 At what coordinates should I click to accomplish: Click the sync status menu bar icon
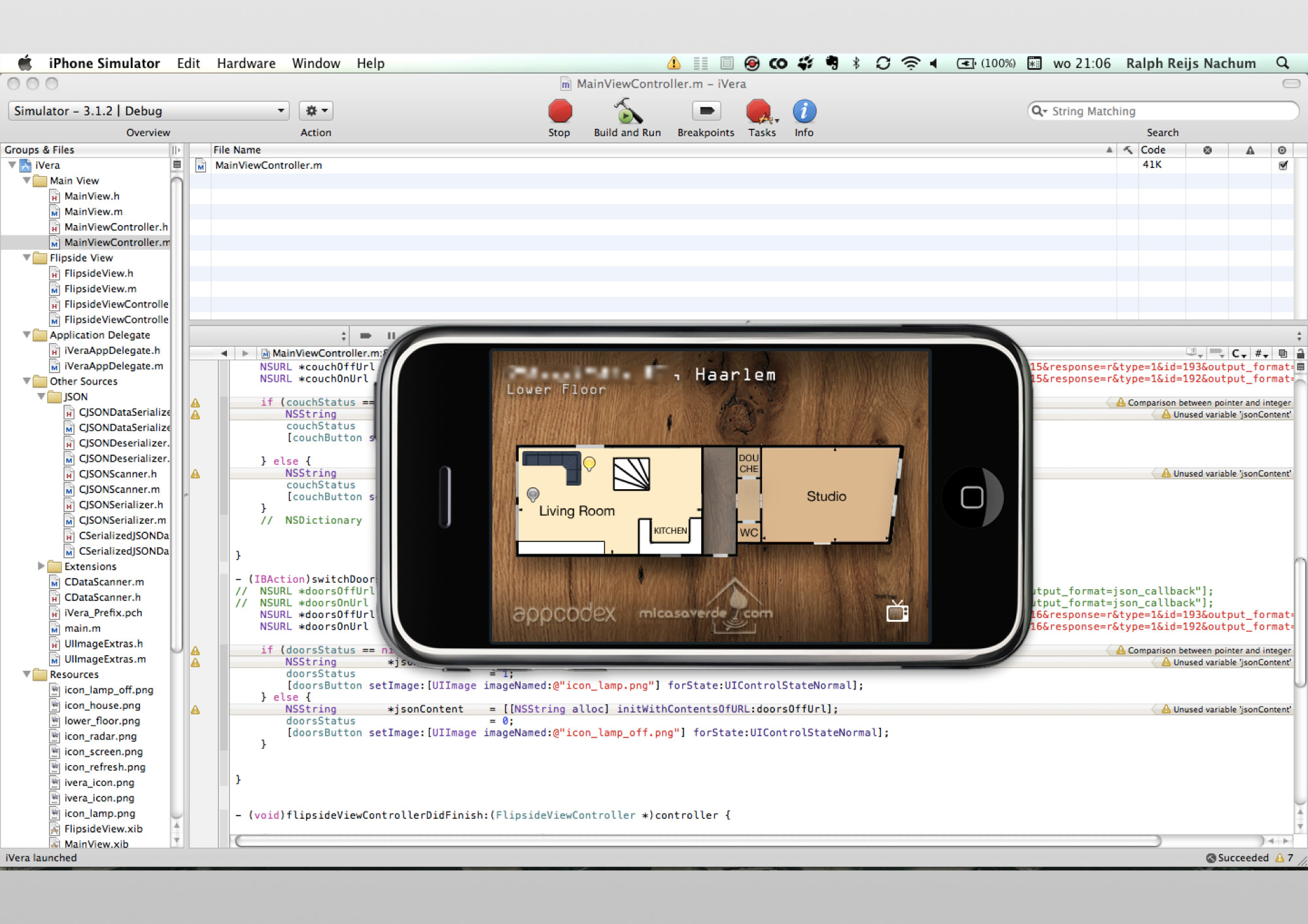coord(883,63)
